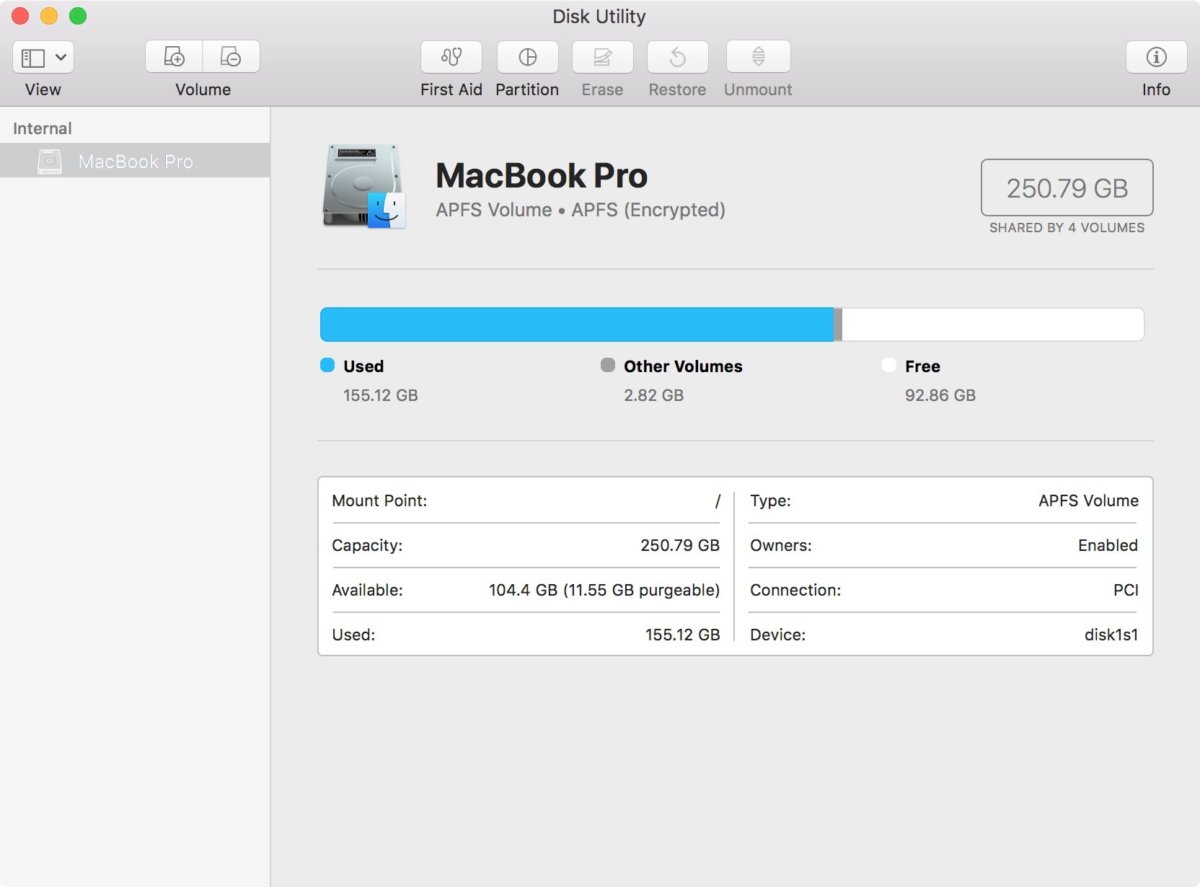
Task: Click the MacBook Pro drive image
Action: coord(364,187)
